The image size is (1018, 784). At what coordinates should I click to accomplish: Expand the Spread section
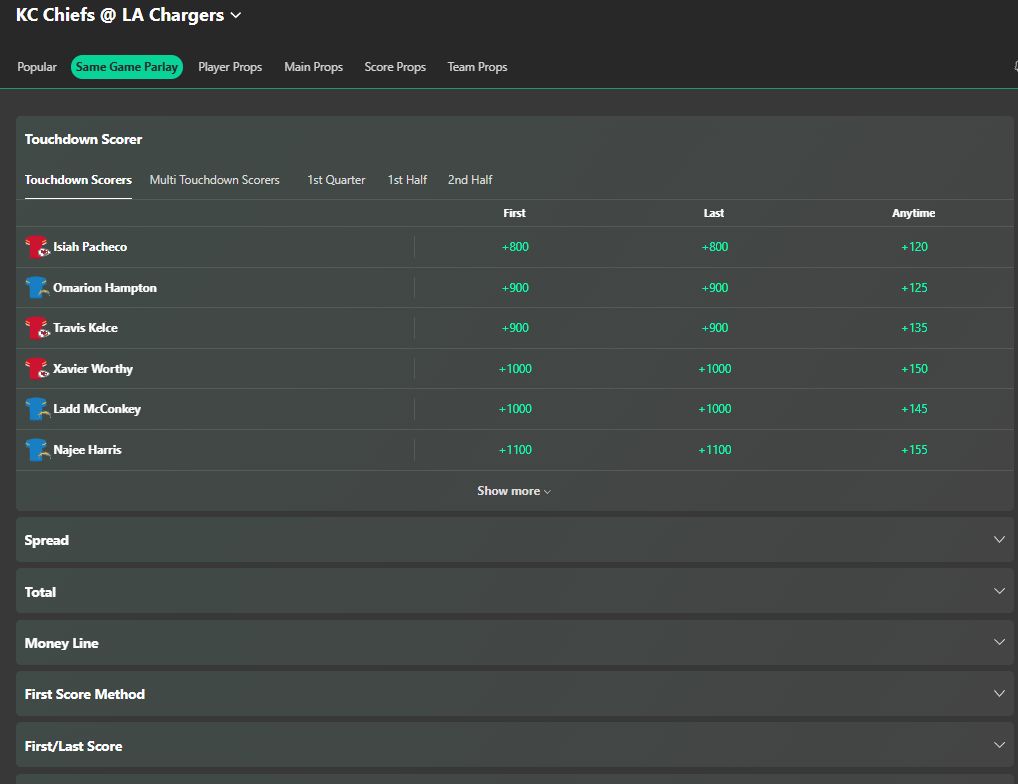[514, 539]
